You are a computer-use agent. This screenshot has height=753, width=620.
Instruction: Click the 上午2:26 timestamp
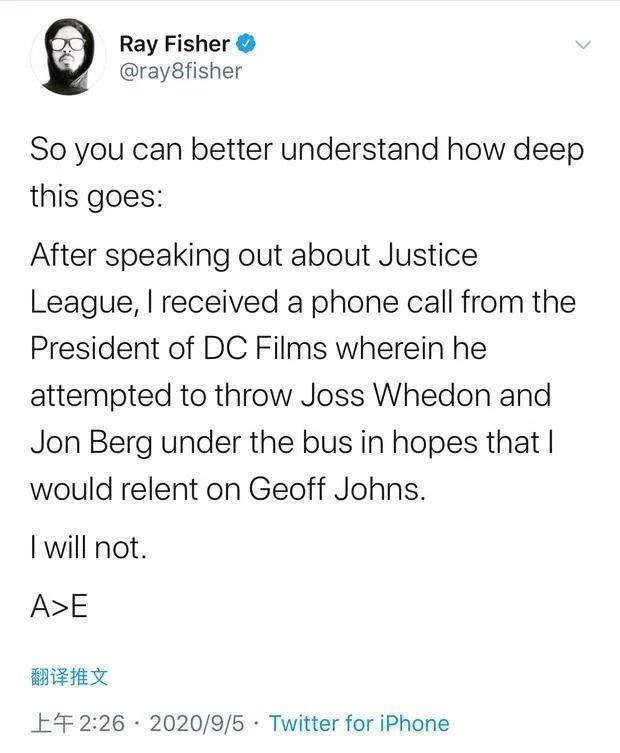(x=79, y=723)
